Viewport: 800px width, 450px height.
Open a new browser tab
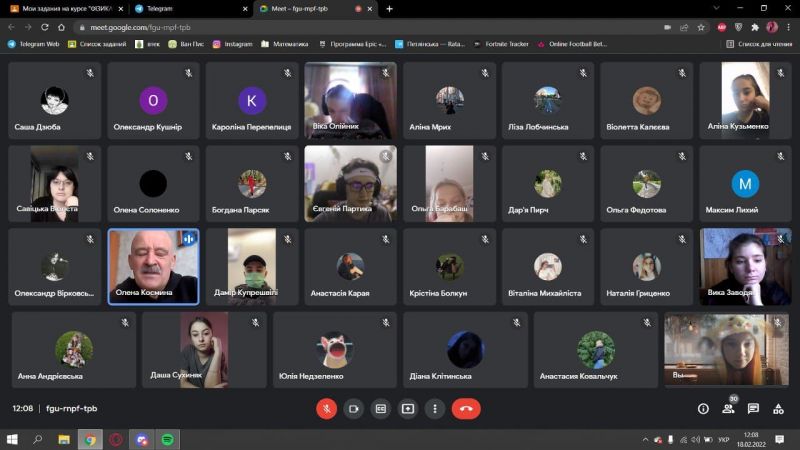coord(389,9)
